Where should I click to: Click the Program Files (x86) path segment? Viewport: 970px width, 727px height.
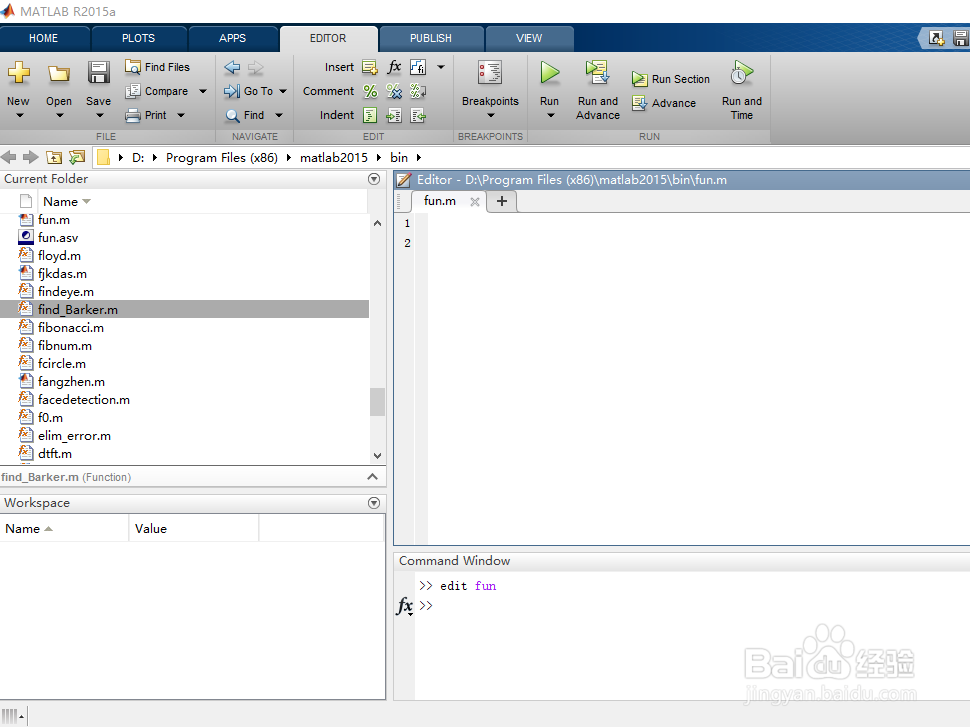(221, 158)
